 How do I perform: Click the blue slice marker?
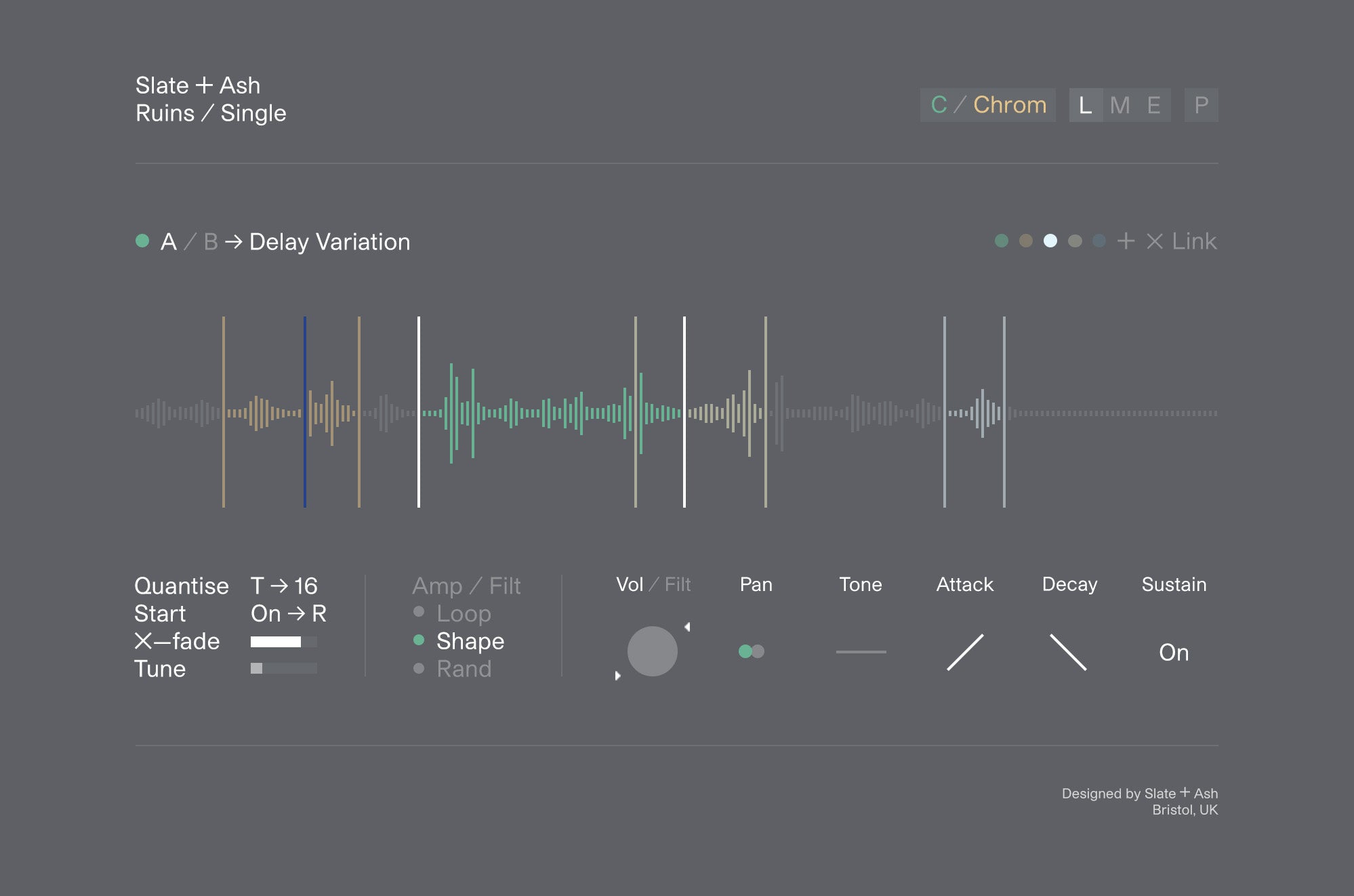305,412
